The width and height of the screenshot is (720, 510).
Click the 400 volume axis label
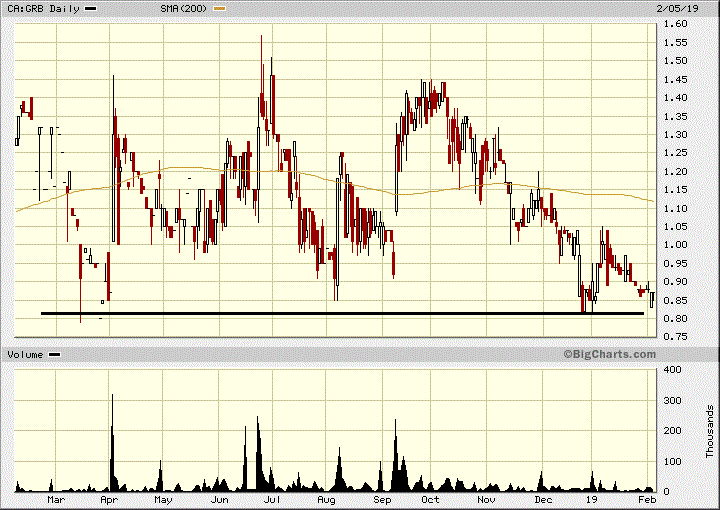[x=673, y=370]
